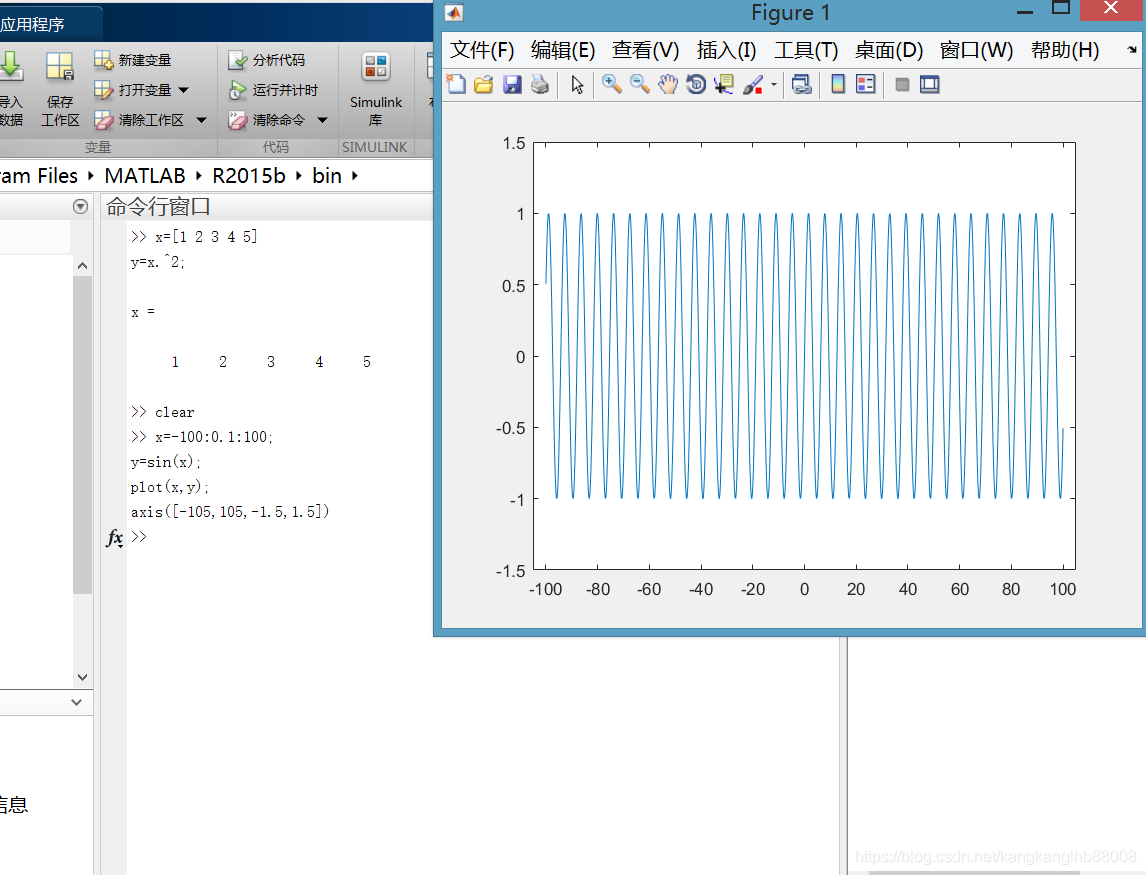This screenshot has width=1146, height=875.
Task: Click the Figure 1 toolbar overflow arrow
Action: pyautogui.click(x=1131, y=50)
